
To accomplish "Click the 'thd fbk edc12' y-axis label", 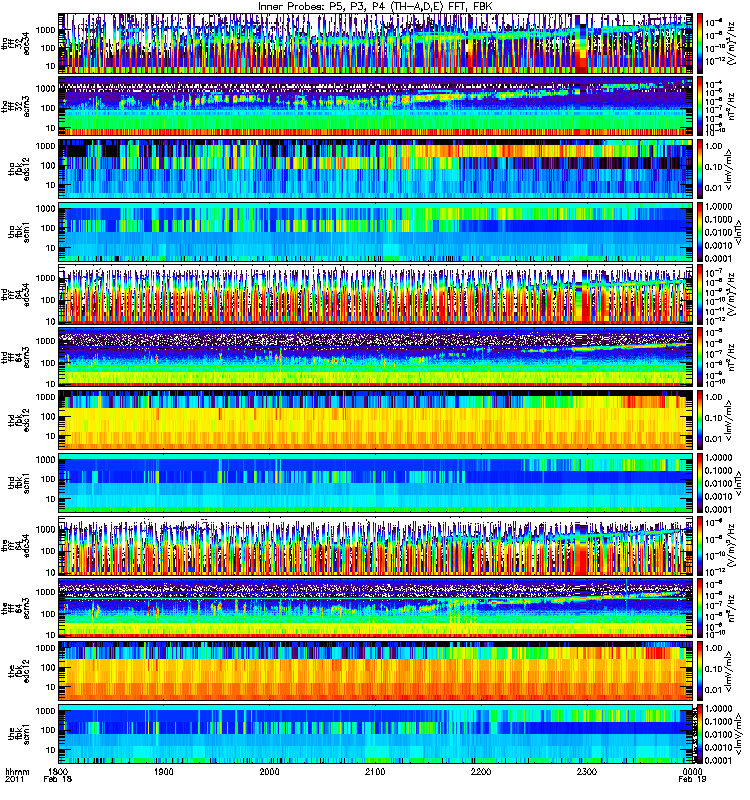I will 19,420.
